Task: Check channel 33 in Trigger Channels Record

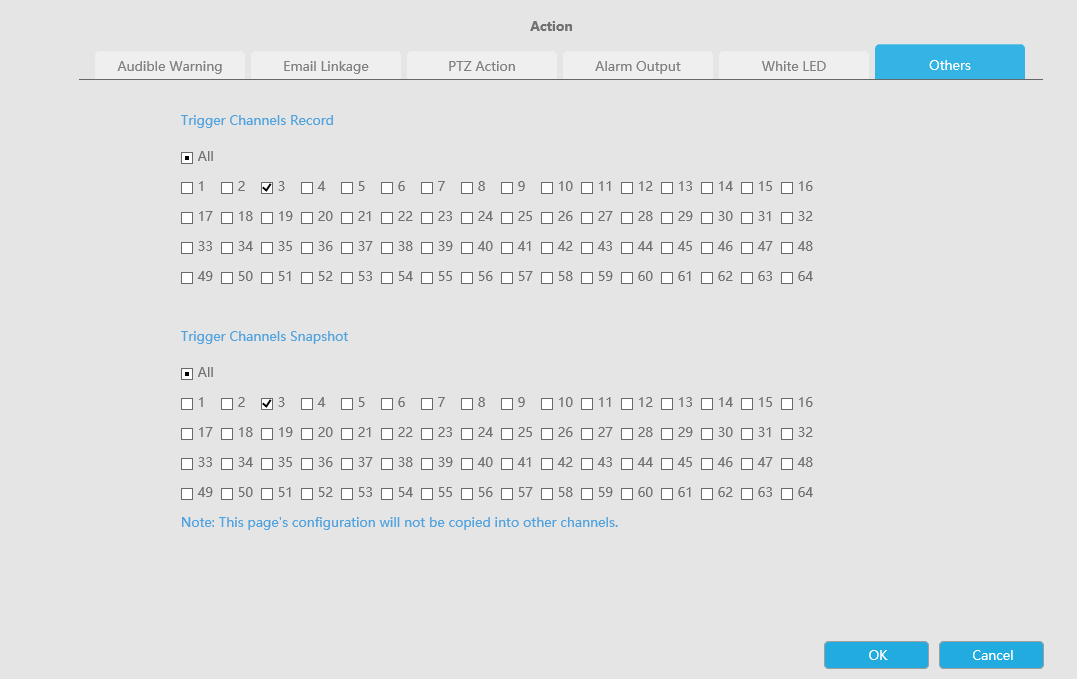Action: [187, 249]
